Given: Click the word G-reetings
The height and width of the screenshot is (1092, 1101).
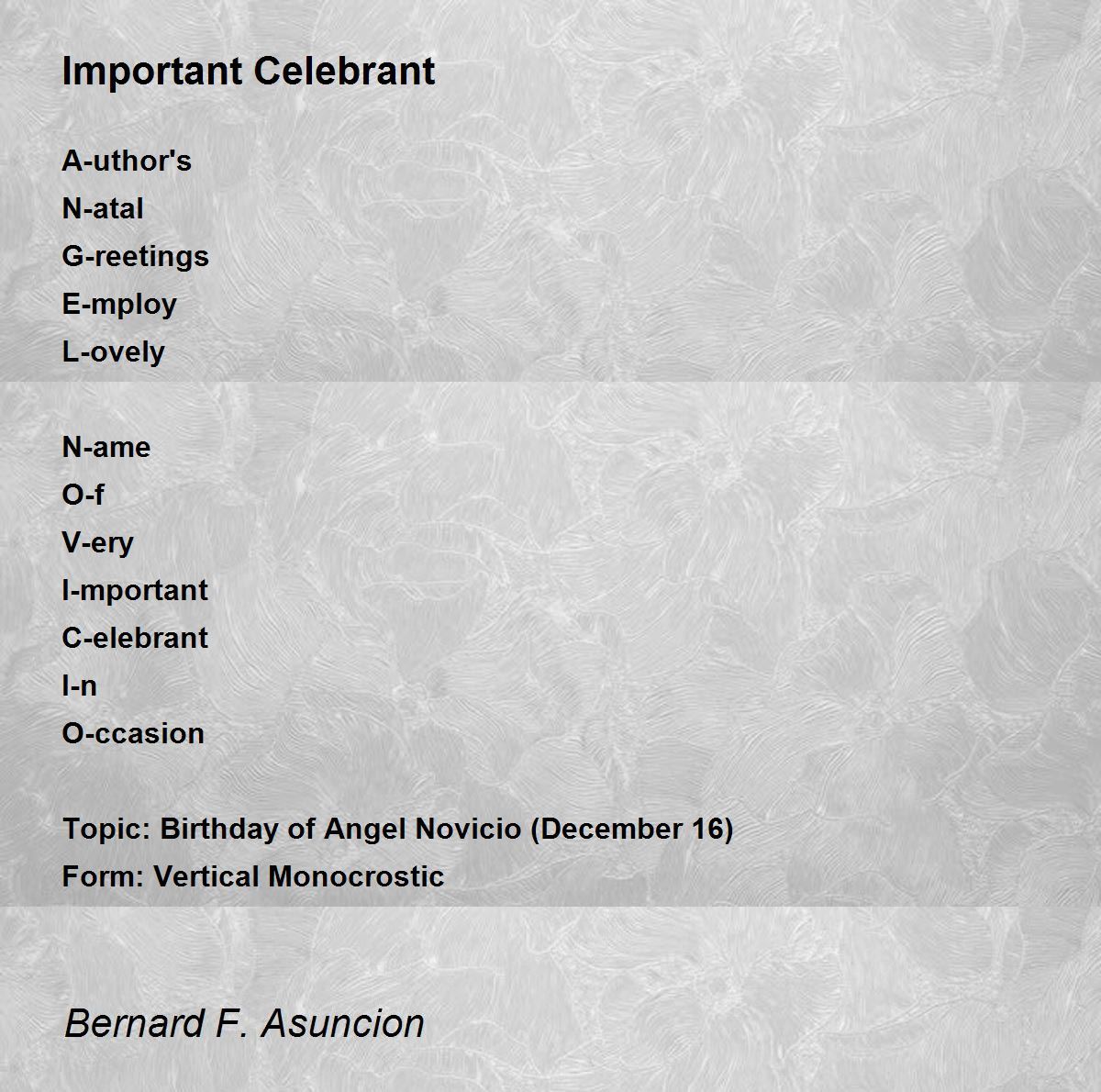Looking at the screenshot, I should [x=136, y=256].
